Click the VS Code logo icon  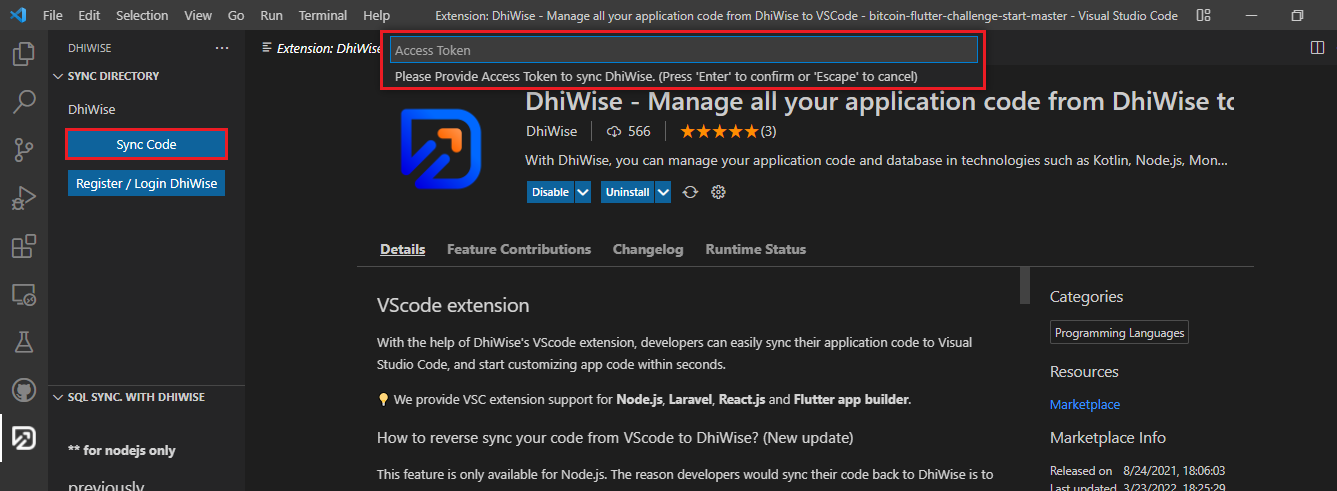(19, 16)
